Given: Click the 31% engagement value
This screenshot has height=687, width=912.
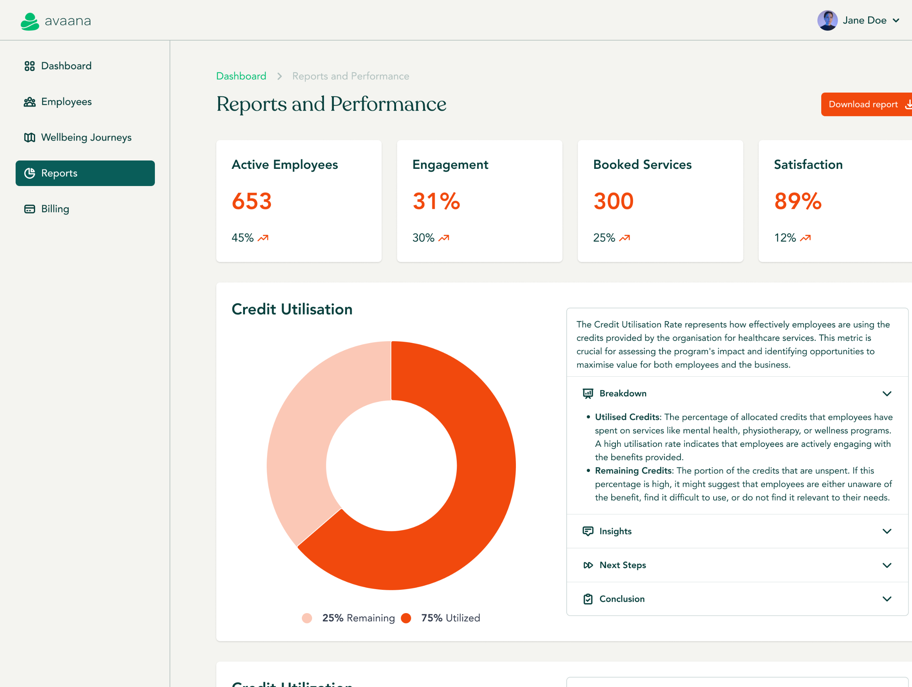Looking at the screenshot, I should 436,201.
